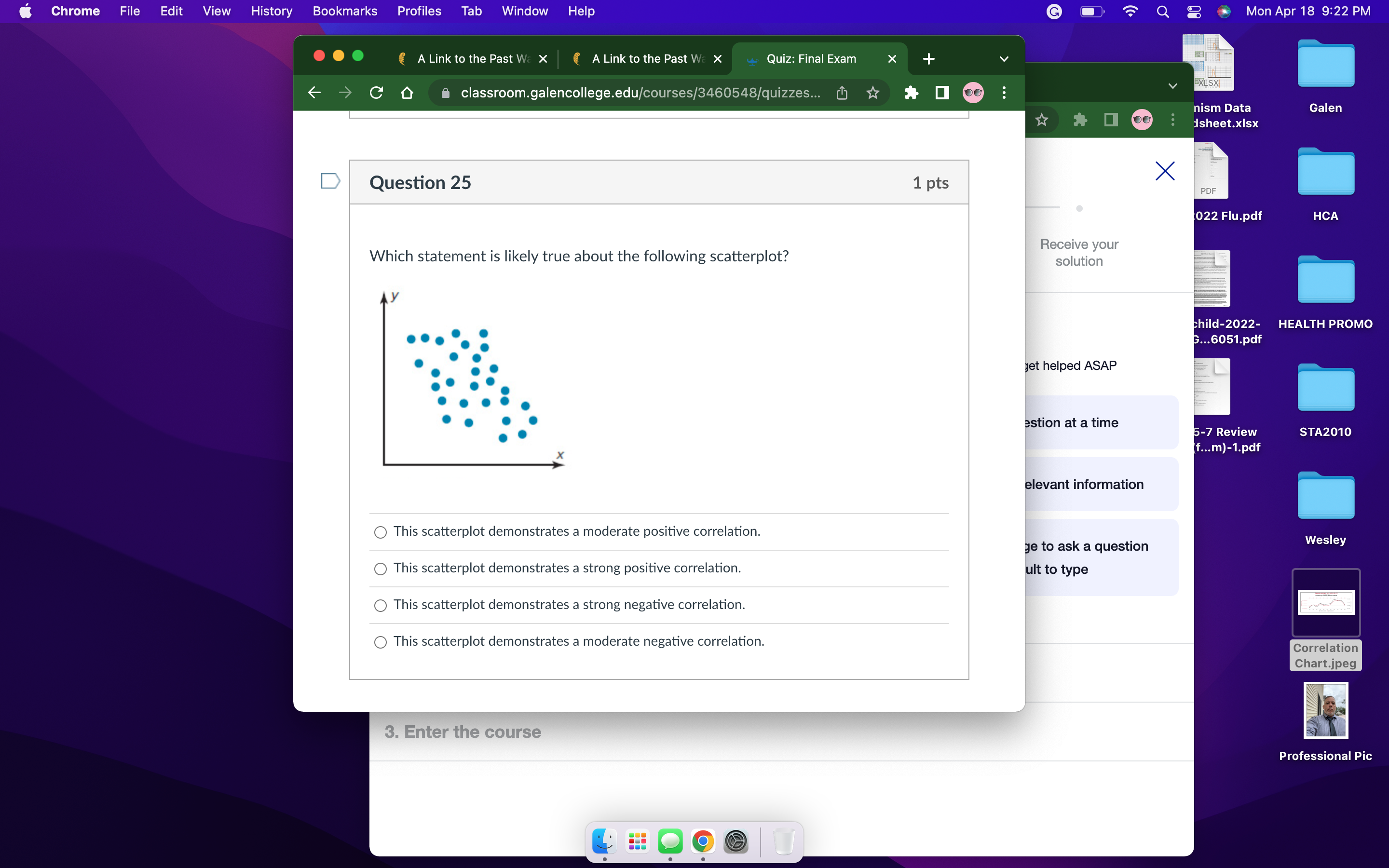Open Spotlight search in the menu bar
1389x868 pixels.
[1163, 11]
